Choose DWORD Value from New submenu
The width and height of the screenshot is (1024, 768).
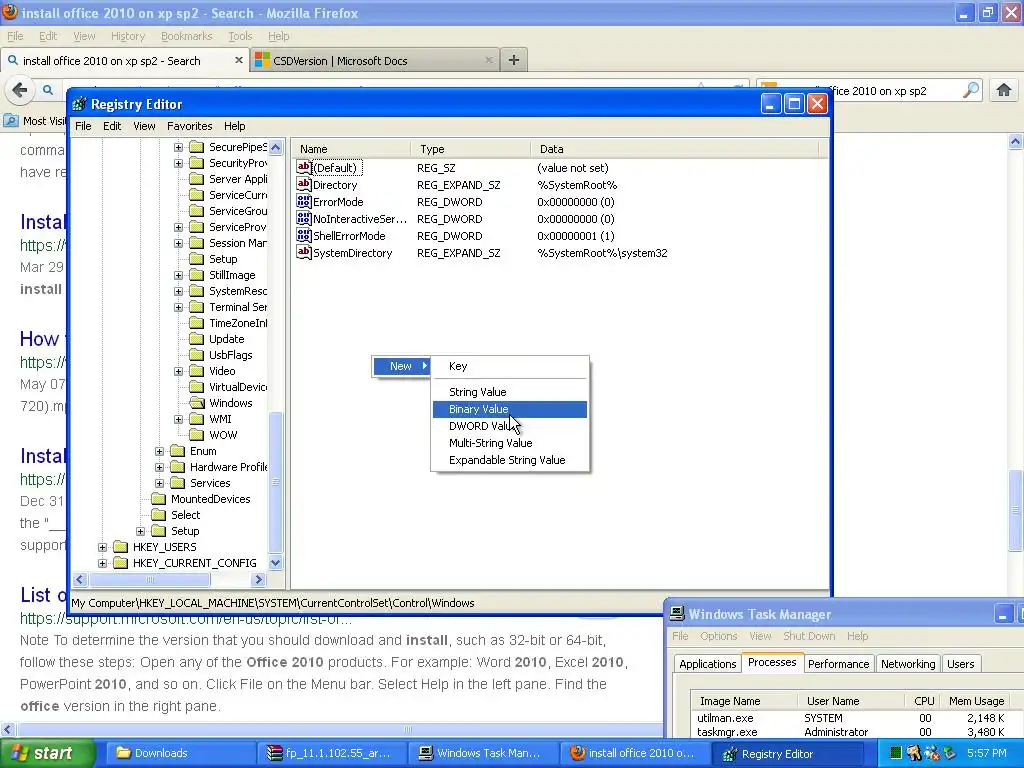[x=510, y=426]
